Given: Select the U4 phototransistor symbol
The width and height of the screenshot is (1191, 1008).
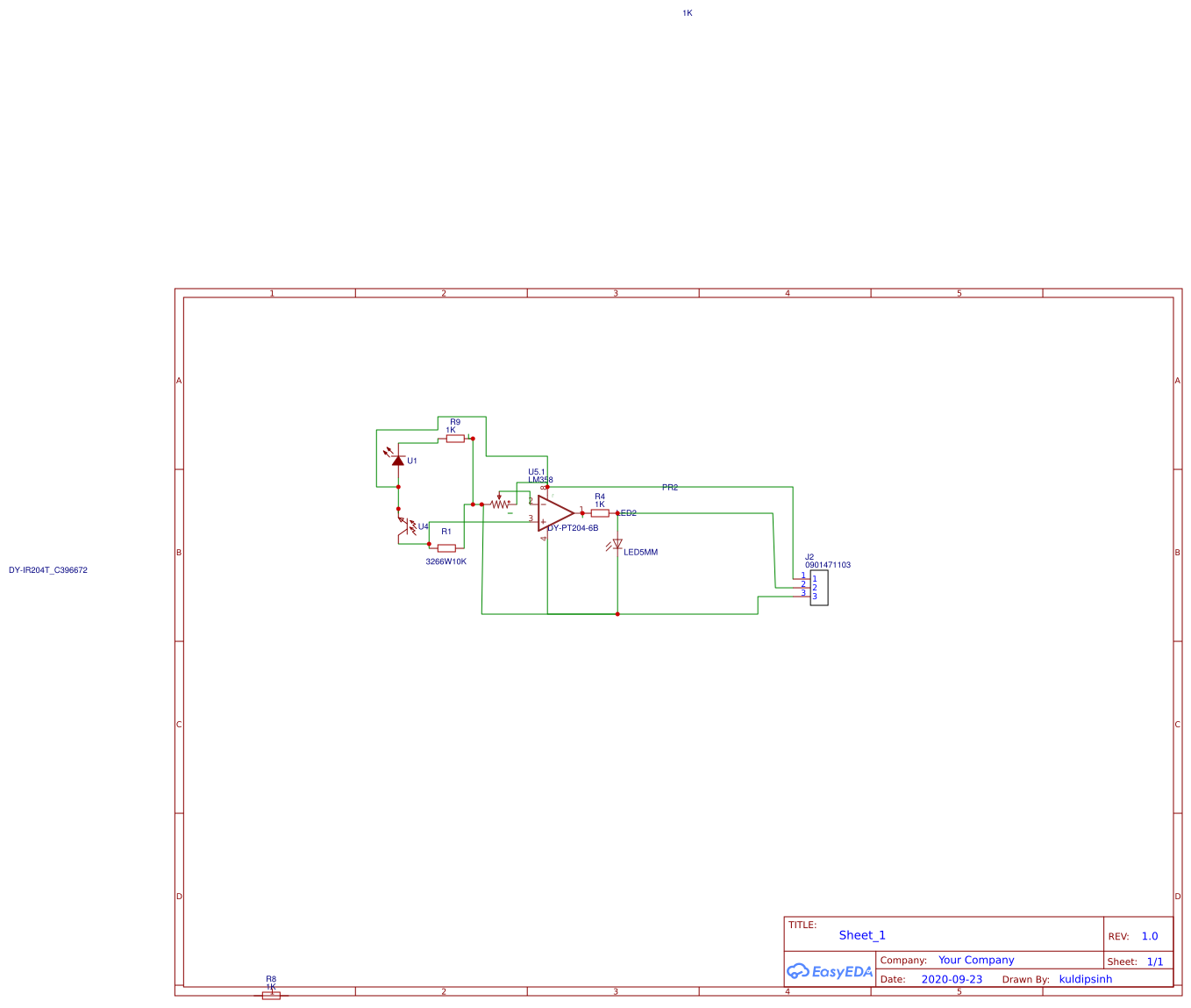Looking at the screenshot, I should point(406,526).
